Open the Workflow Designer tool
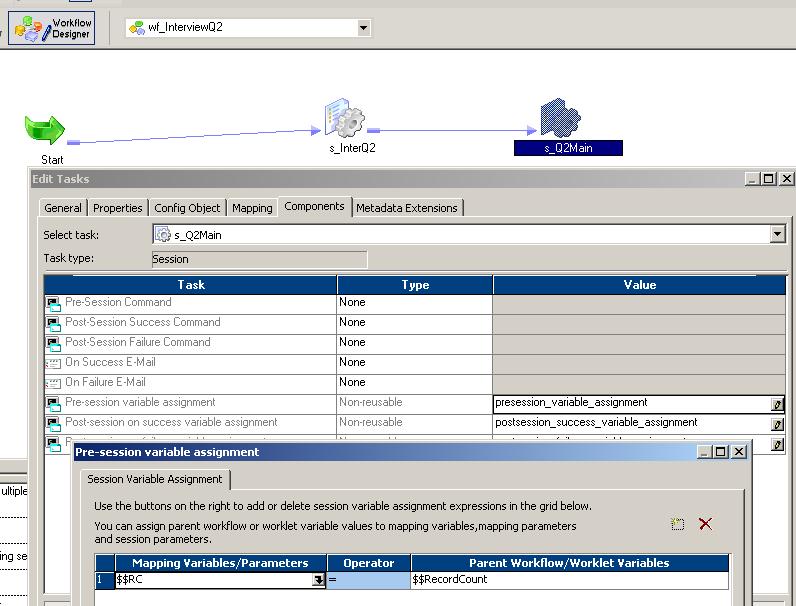Viewport: 796px width, 606px height. pos(51,28)
